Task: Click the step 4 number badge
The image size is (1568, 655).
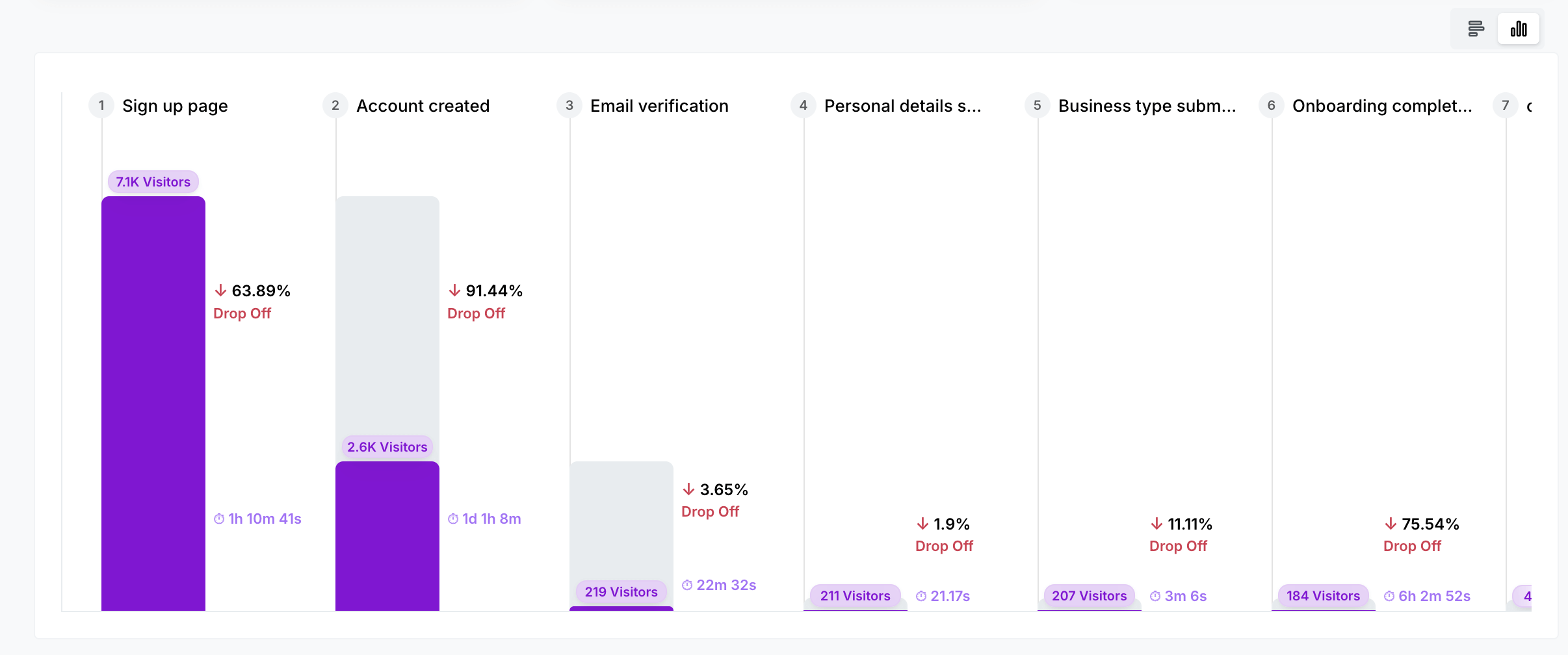Action: coord(804,105)
